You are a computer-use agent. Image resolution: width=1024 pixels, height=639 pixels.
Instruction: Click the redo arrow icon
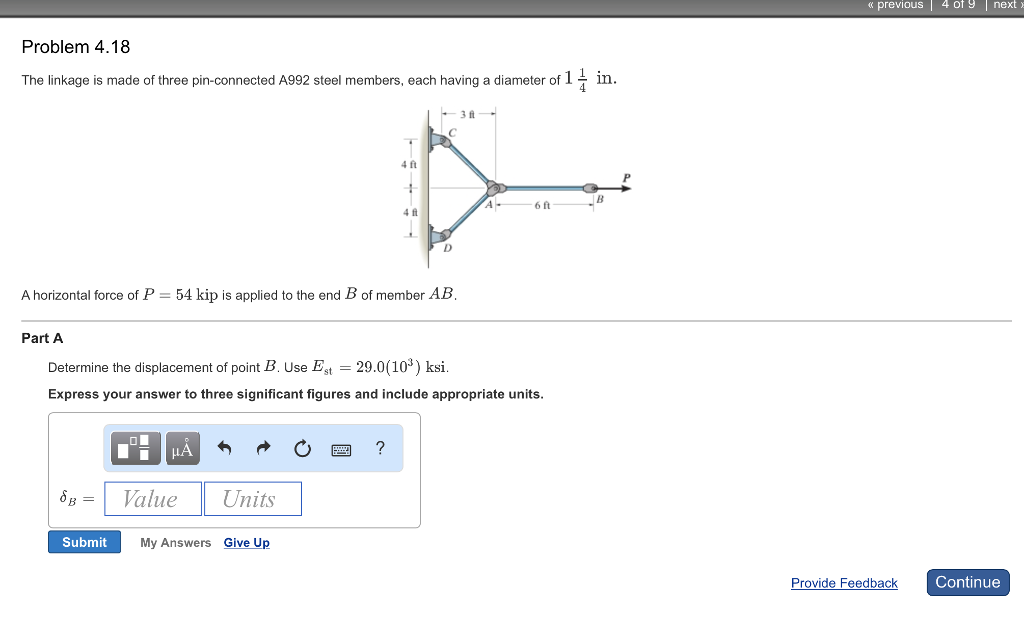click(263, 449)
